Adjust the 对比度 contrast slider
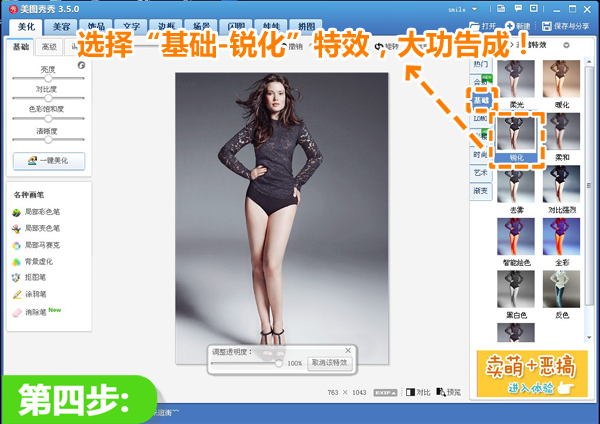Screen dimensions: 600x424 tap(48, 98)
